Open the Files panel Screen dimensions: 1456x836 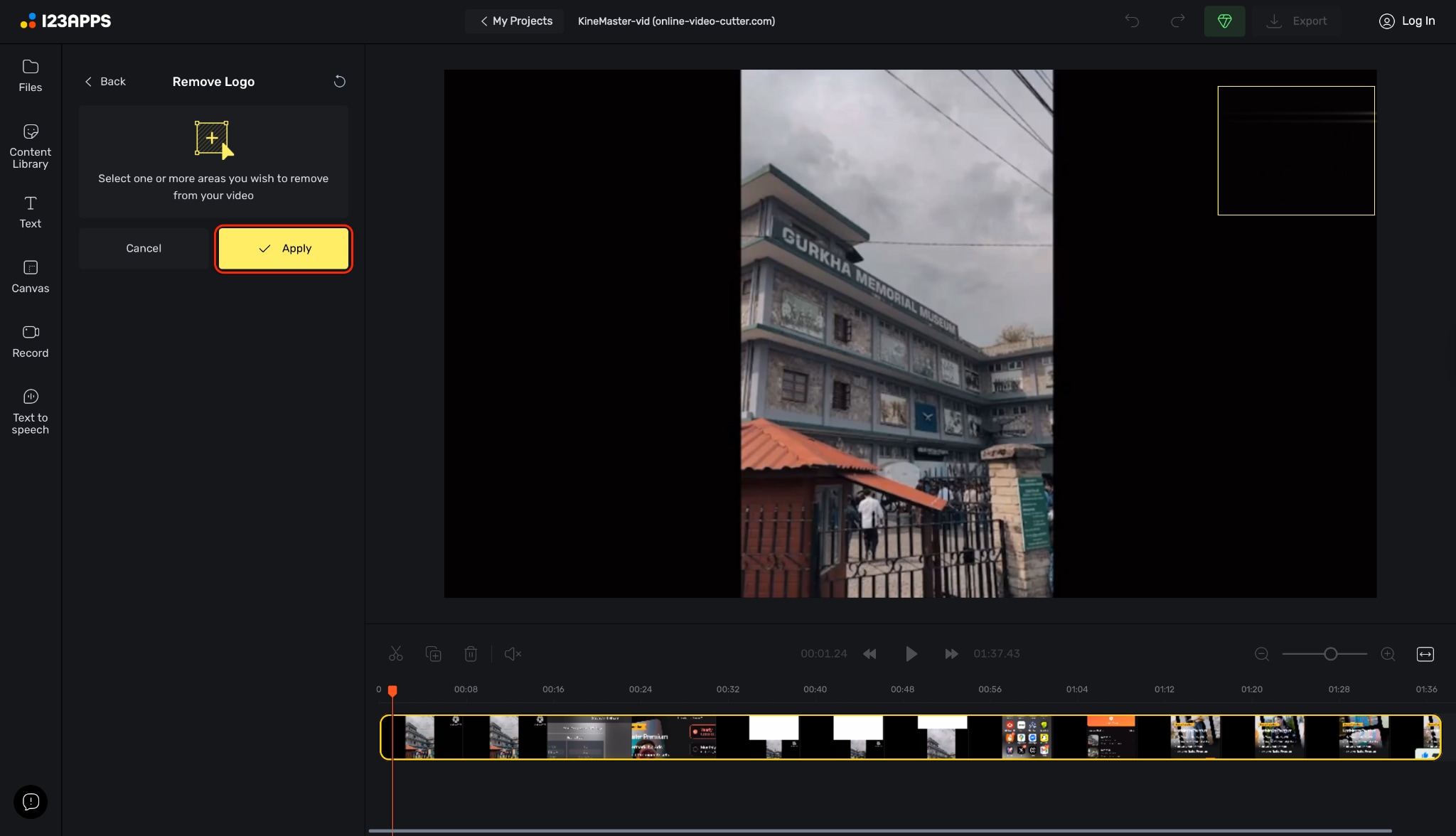point(30,75)
